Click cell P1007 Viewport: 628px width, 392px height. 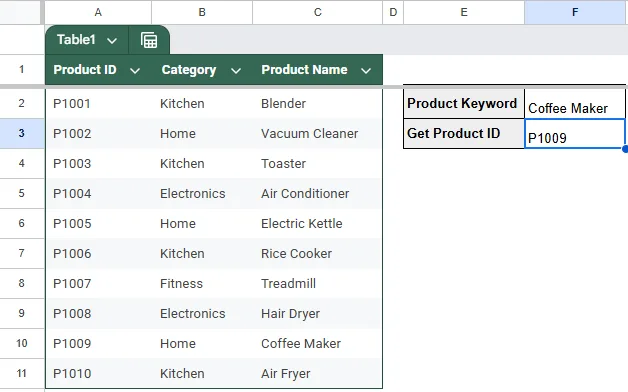point(99,283)
